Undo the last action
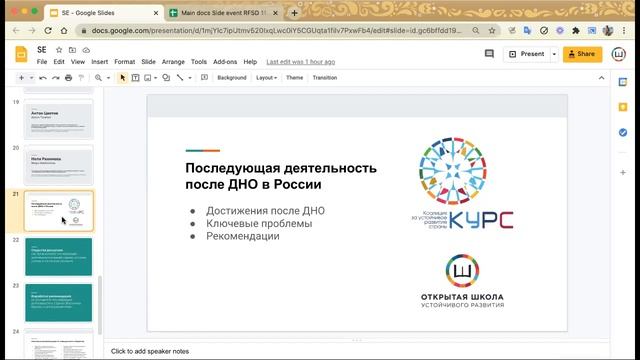Image resolution: width=640 pixels, height=360 pixels. coord(42,78)
